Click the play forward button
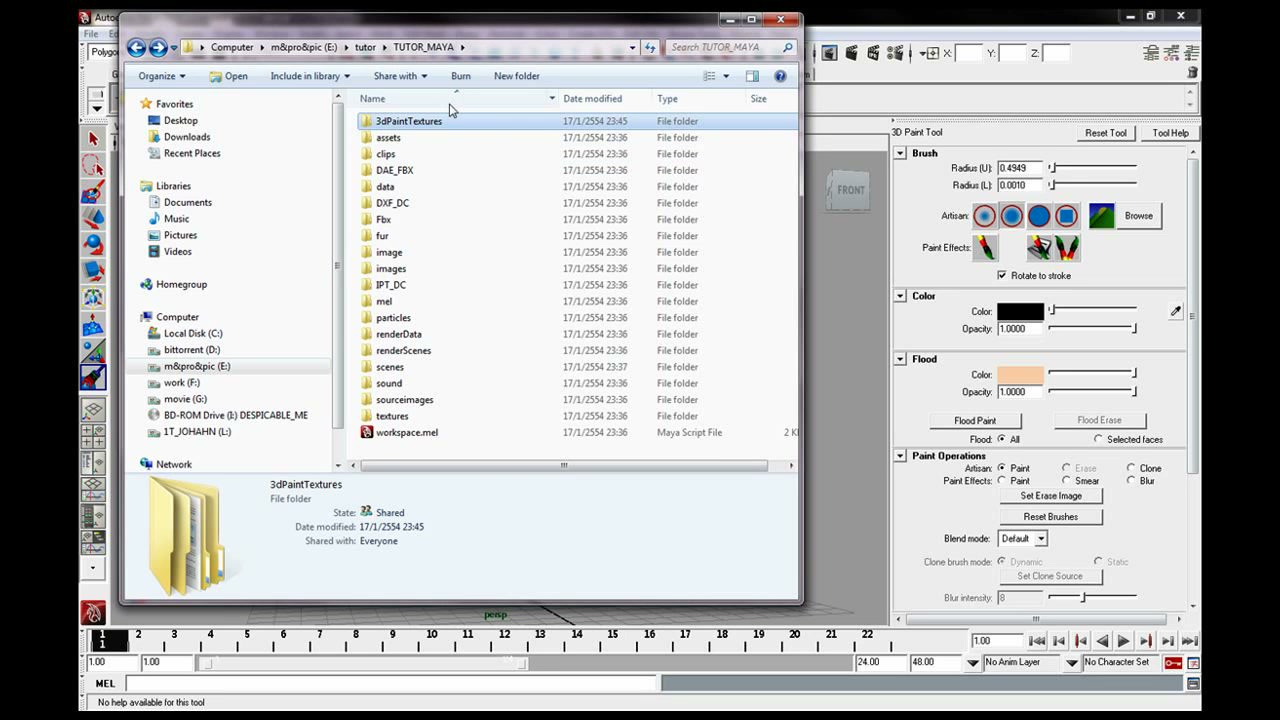 [1123, 641]
